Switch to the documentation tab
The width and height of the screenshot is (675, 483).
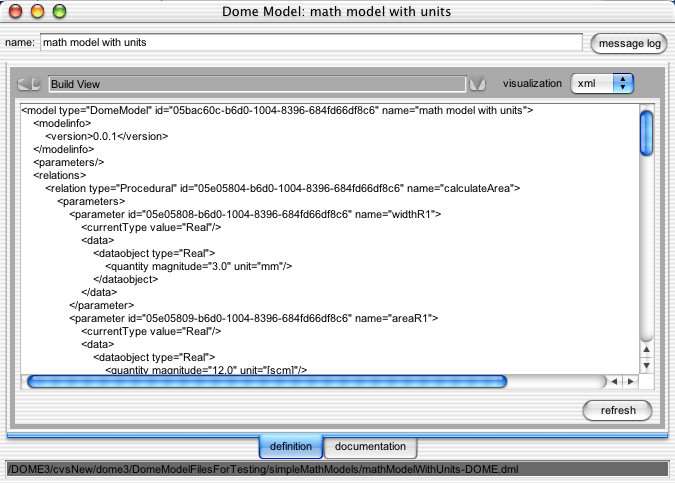(370, 447)
